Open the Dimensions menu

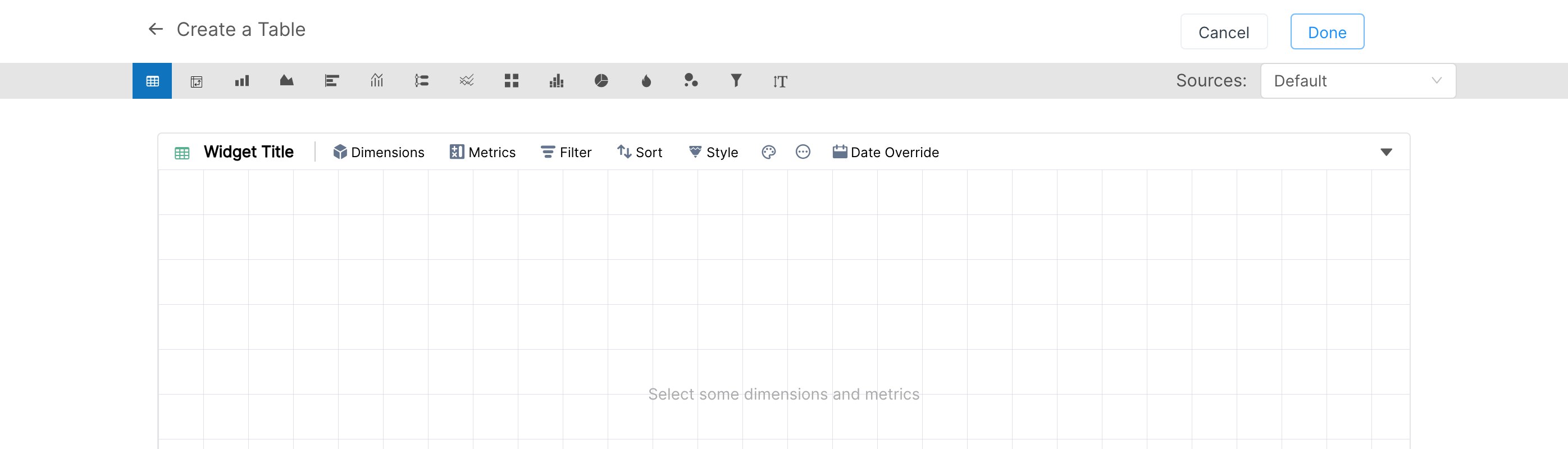379,152
